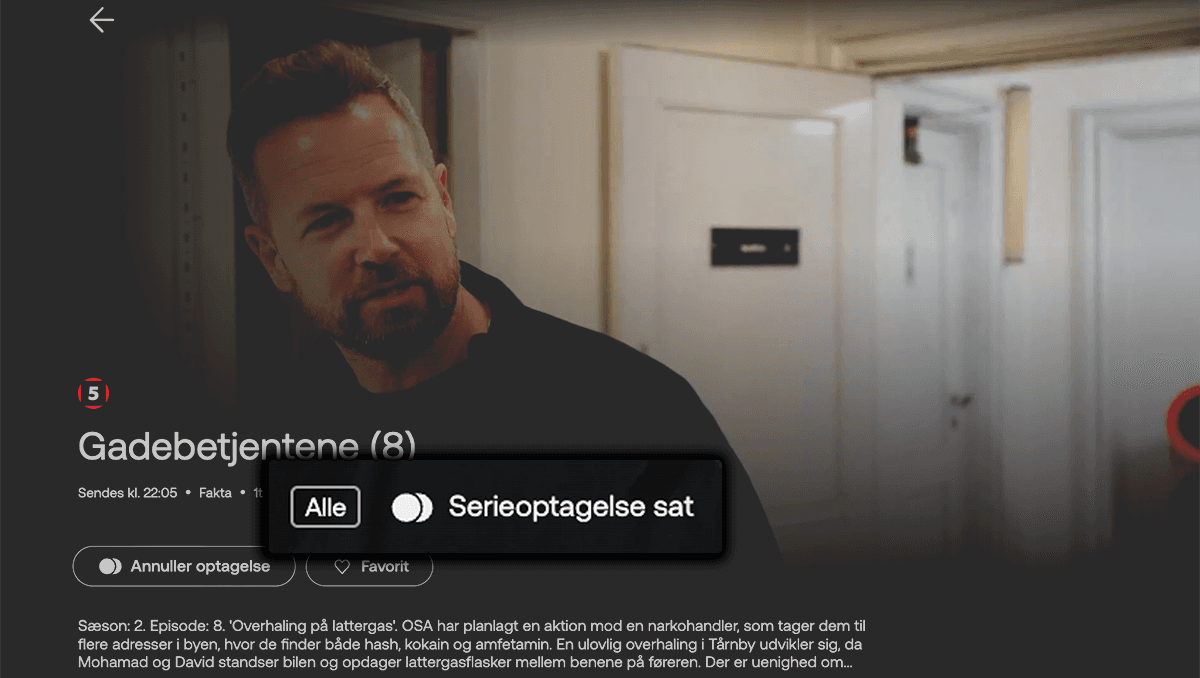Click the Serieoptagelse sat message text
Screen dimensions: 1200x678
pos(571,507)
